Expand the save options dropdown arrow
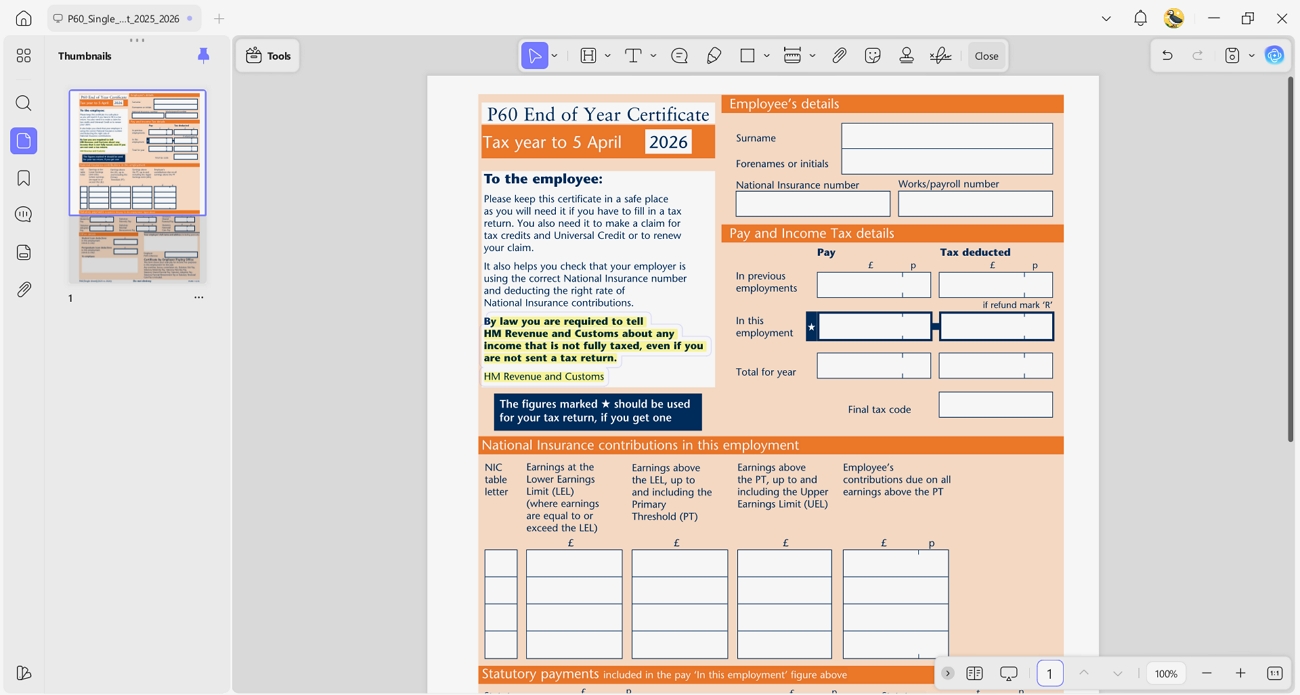This screenshot has height=695, width=1300. (1252, 56)
